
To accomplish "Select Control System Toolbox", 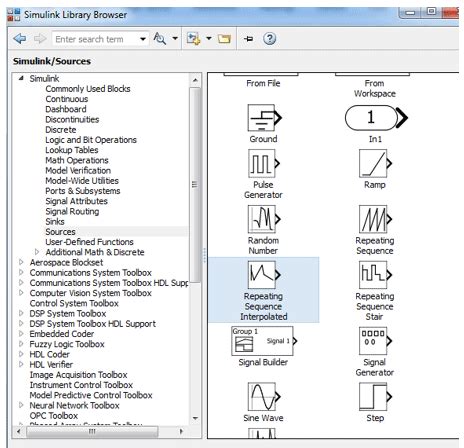I will [74, 303].
